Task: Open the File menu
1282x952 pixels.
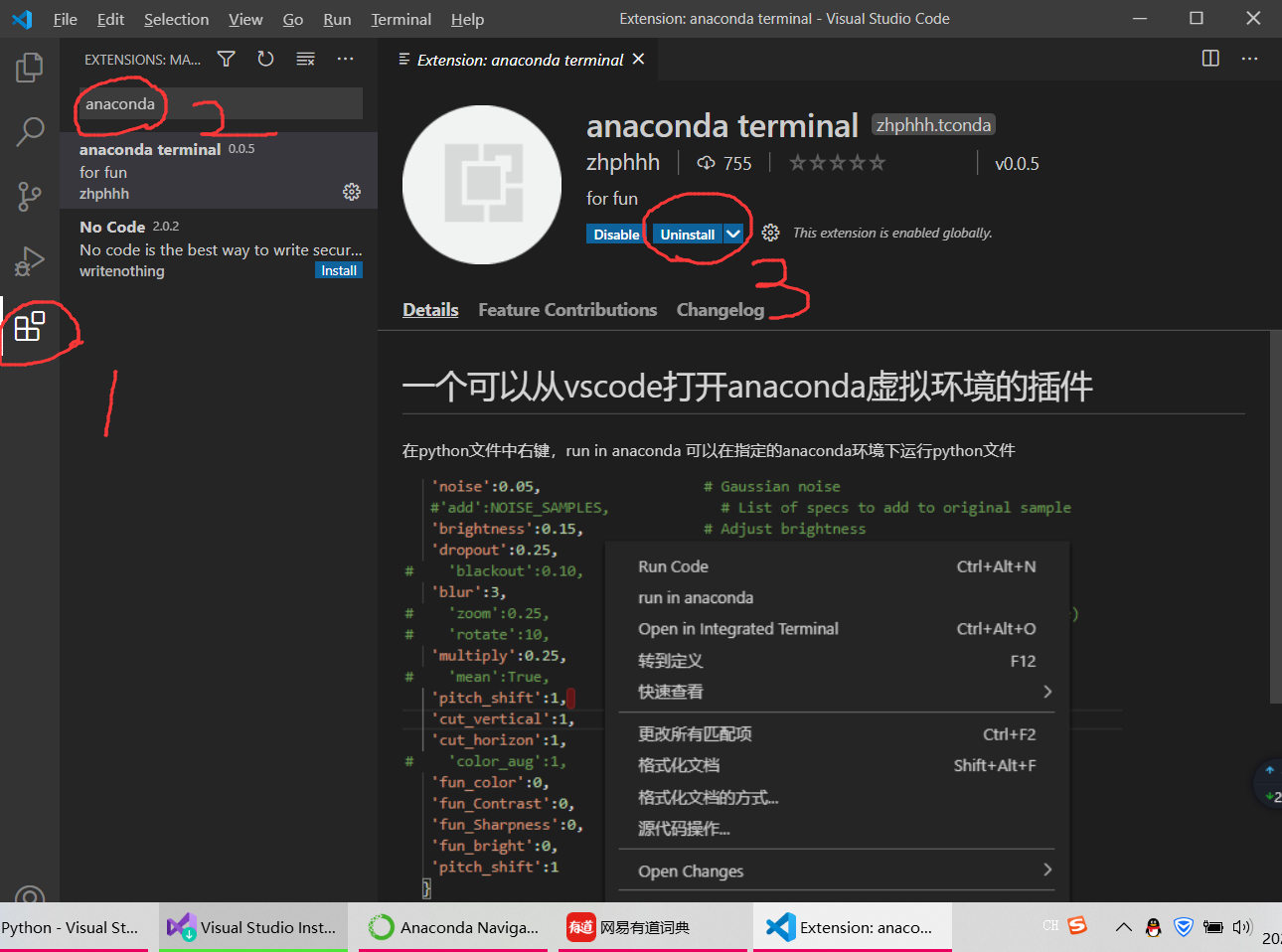Action: [66, 19]
